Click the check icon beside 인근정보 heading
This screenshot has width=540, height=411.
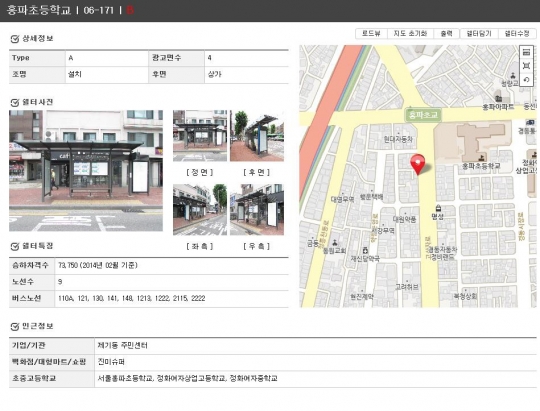click(14, 327)
